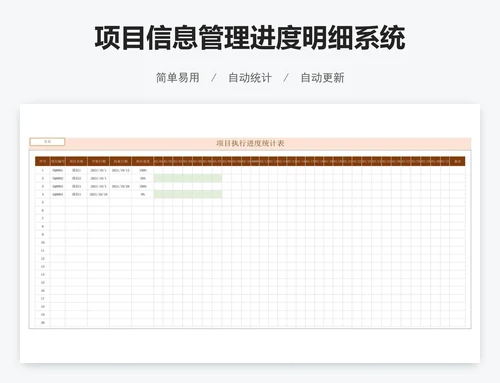The width and height of the screenshot is (500, 383).
Task: Select the '序号' column header
Action: tap(43, 161)
